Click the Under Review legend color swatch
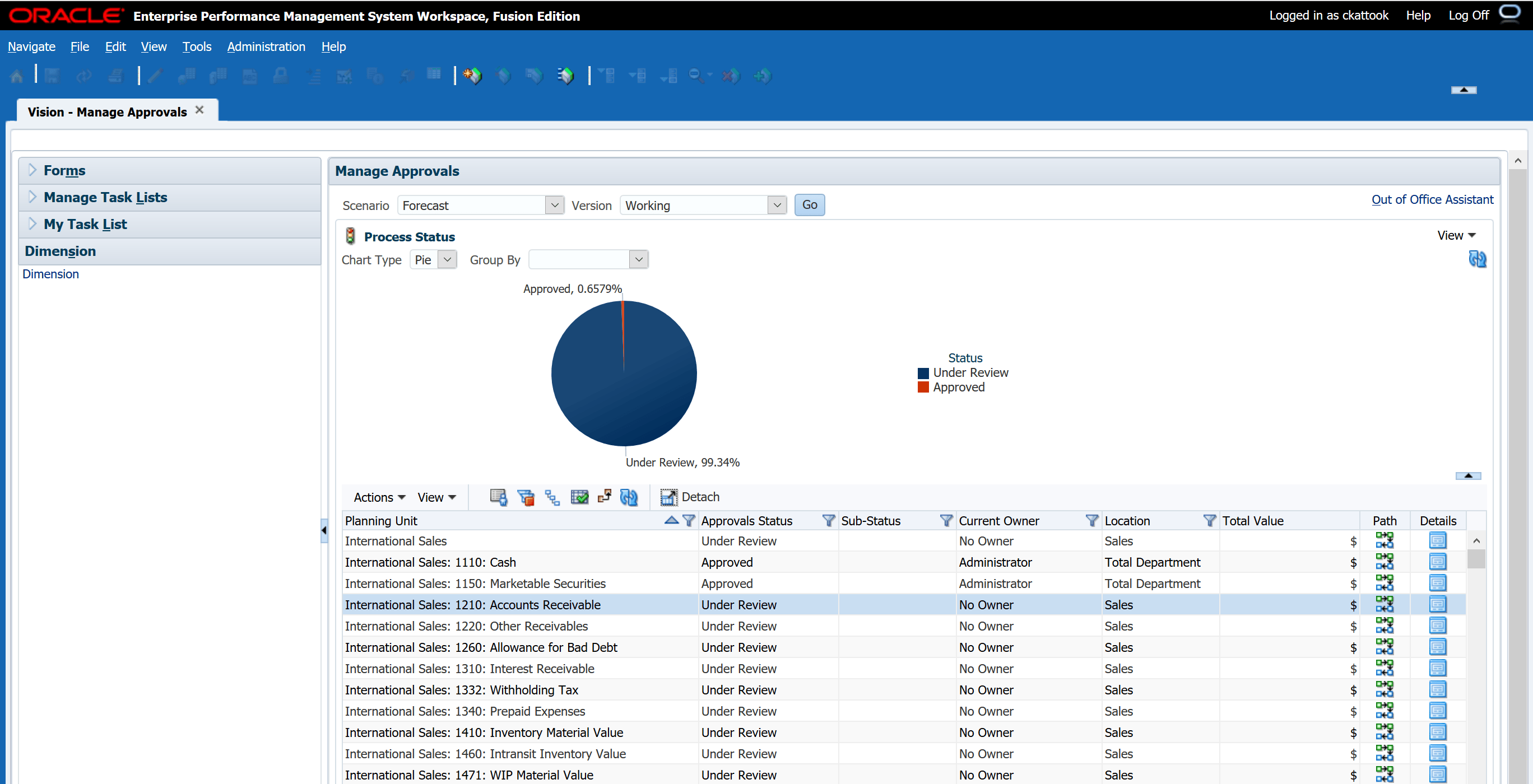The image size is (1533, 784). click(923, 373)
